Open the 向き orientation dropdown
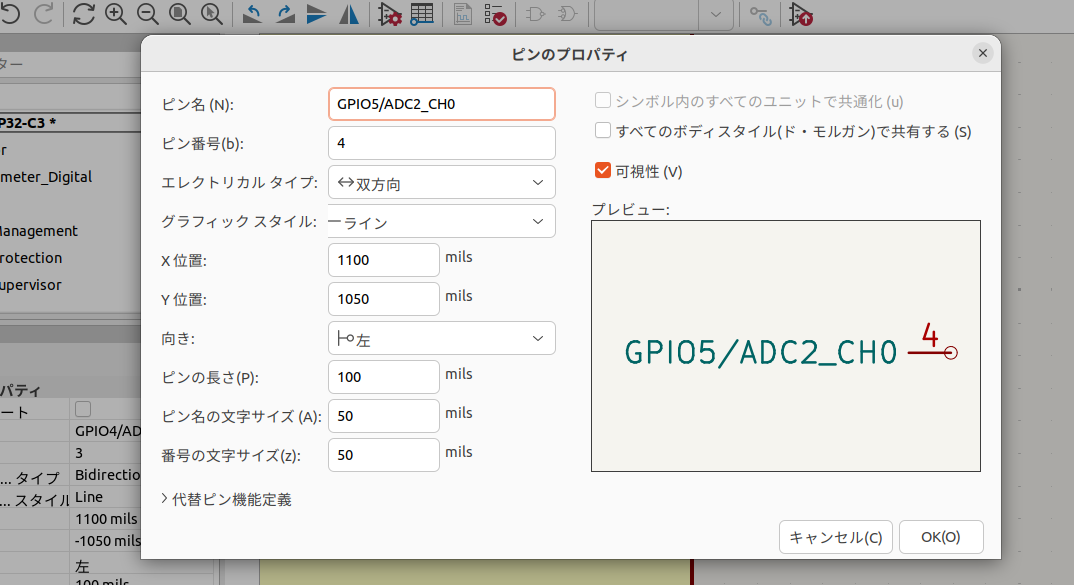1074x585 pixels. click(441, 339)
